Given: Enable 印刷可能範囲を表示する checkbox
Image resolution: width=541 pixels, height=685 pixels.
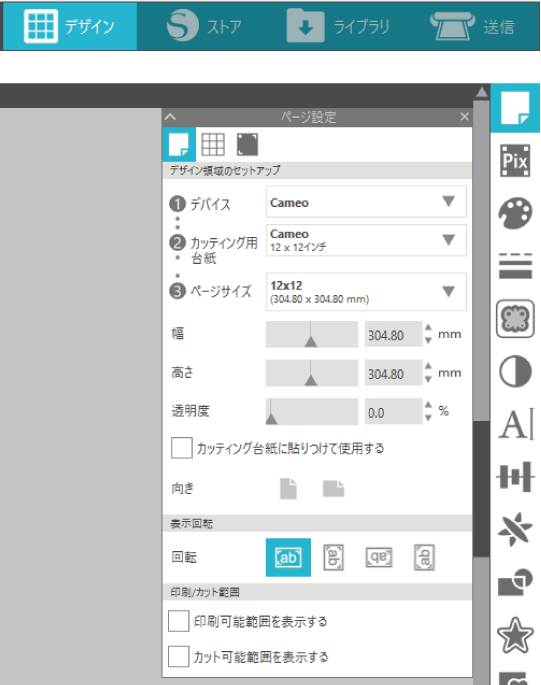Looking at the screenshot, I should point(178,621).
